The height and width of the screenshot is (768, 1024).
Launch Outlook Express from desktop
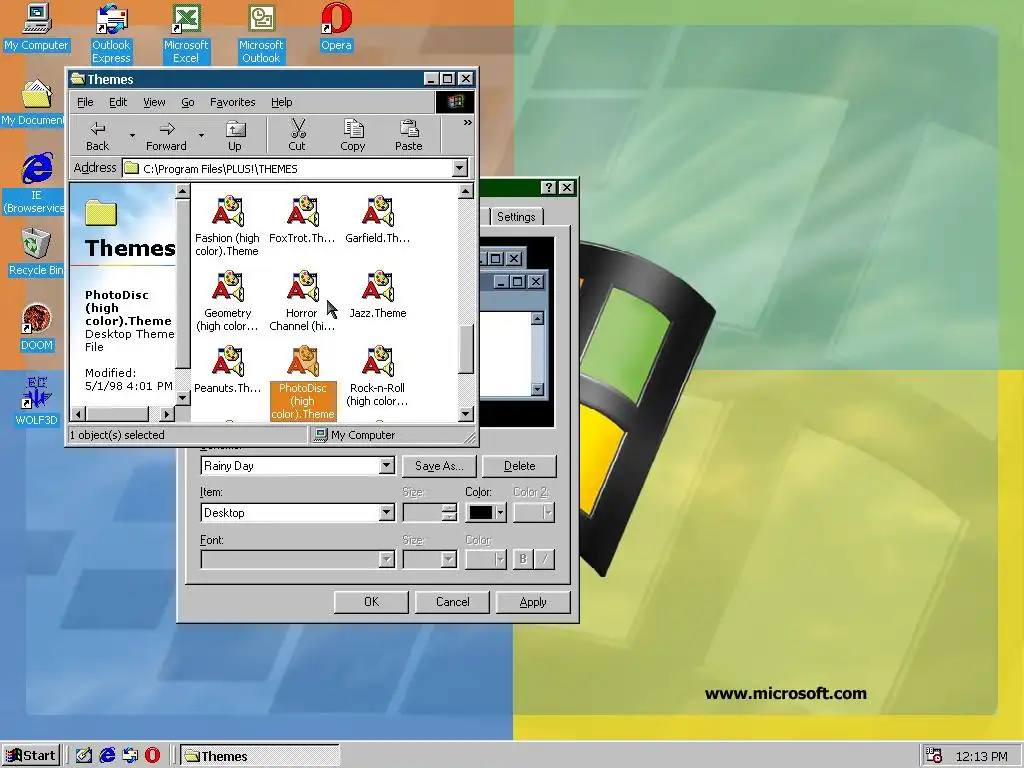[111, 33]
